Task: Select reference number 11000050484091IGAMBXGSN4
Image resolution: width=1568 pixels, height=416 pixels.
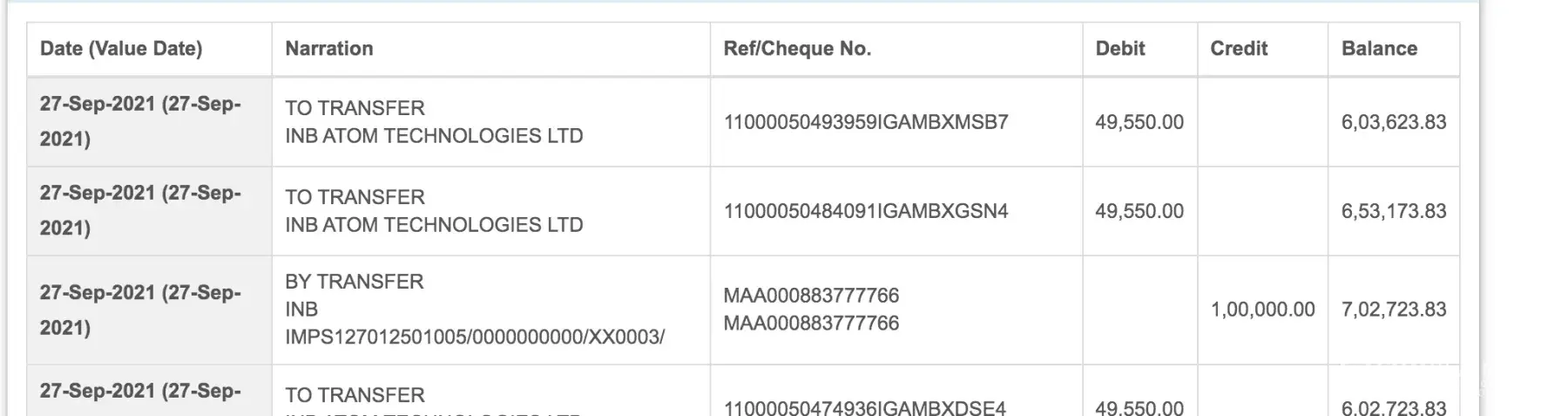Action: (x=866, y=211)
